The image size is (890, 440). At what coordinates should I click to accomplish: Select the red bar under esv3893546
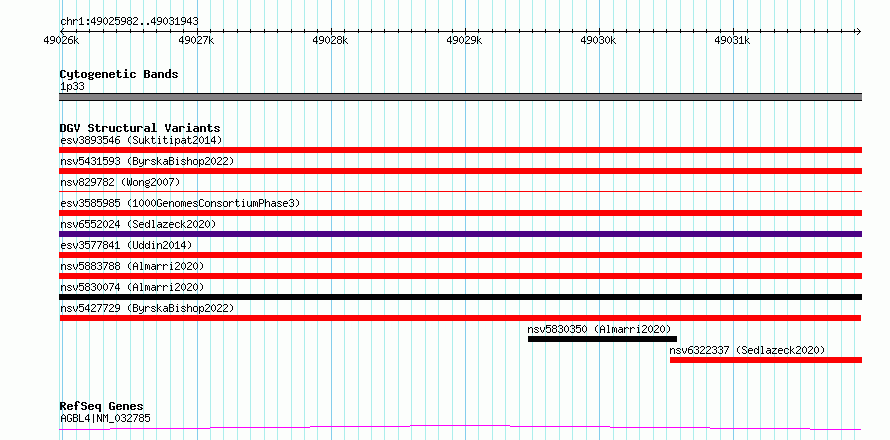coord(460,150)
